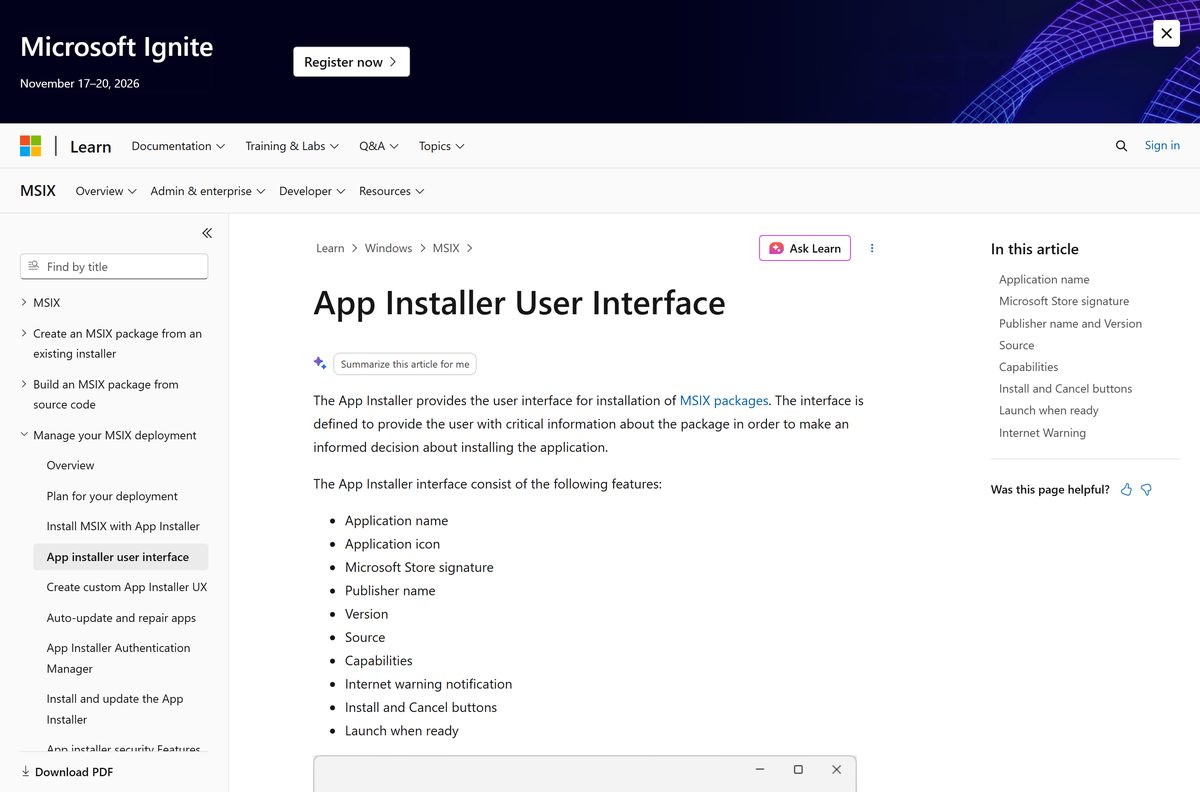Go to the Learn home link
Image resolution: width=1200 pixels, height=792 pixels.
point(90,146)
